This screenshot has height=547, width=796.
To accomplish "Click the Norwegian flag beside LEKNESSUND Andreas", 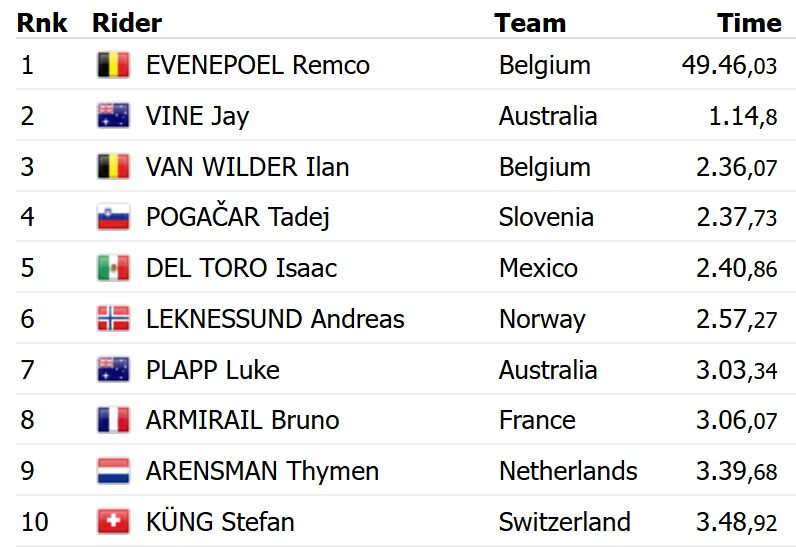I will point(113,319).
